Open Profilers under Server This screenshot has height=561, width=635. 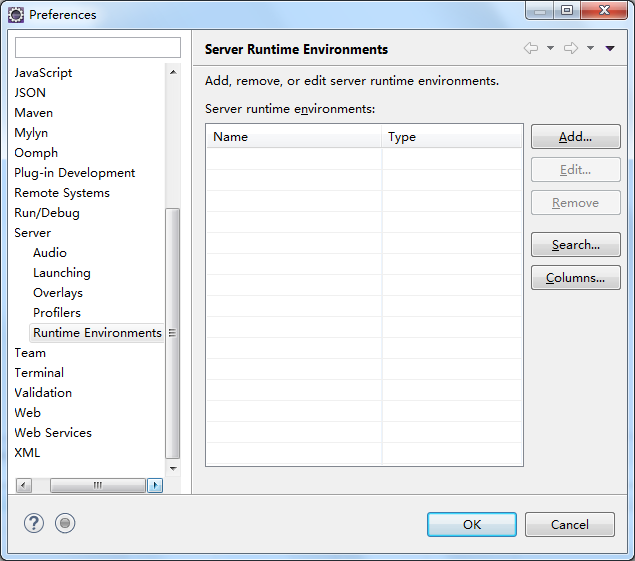coord(57,313)
